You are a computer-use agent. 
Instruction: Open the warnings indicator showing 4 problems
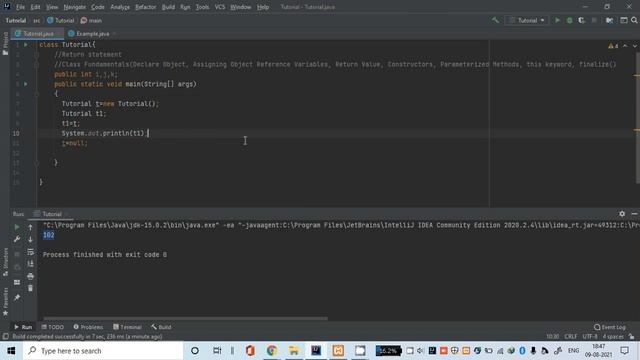tap(613, 46)
